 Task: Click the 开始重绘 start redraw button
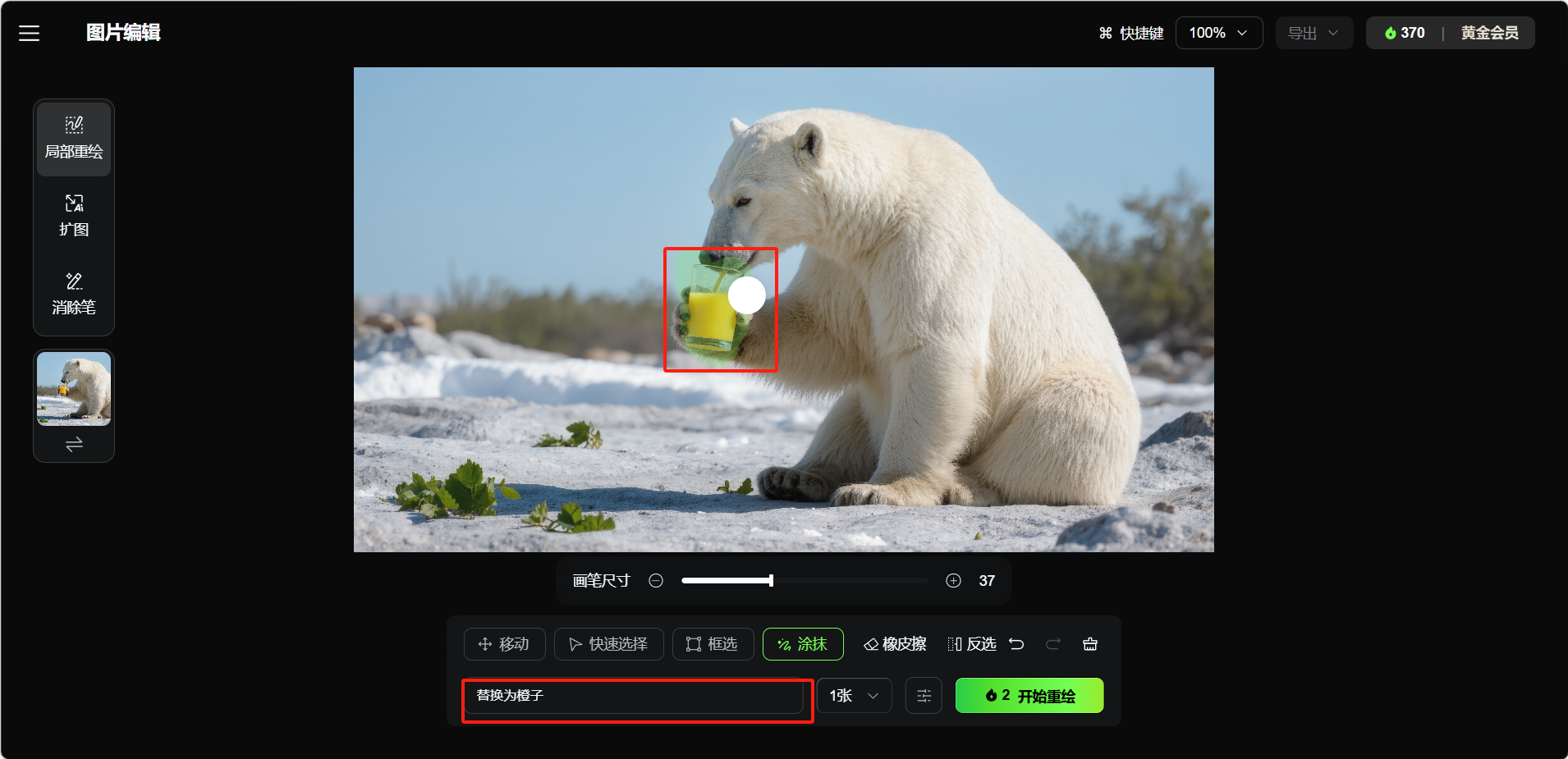[1029, 696]
